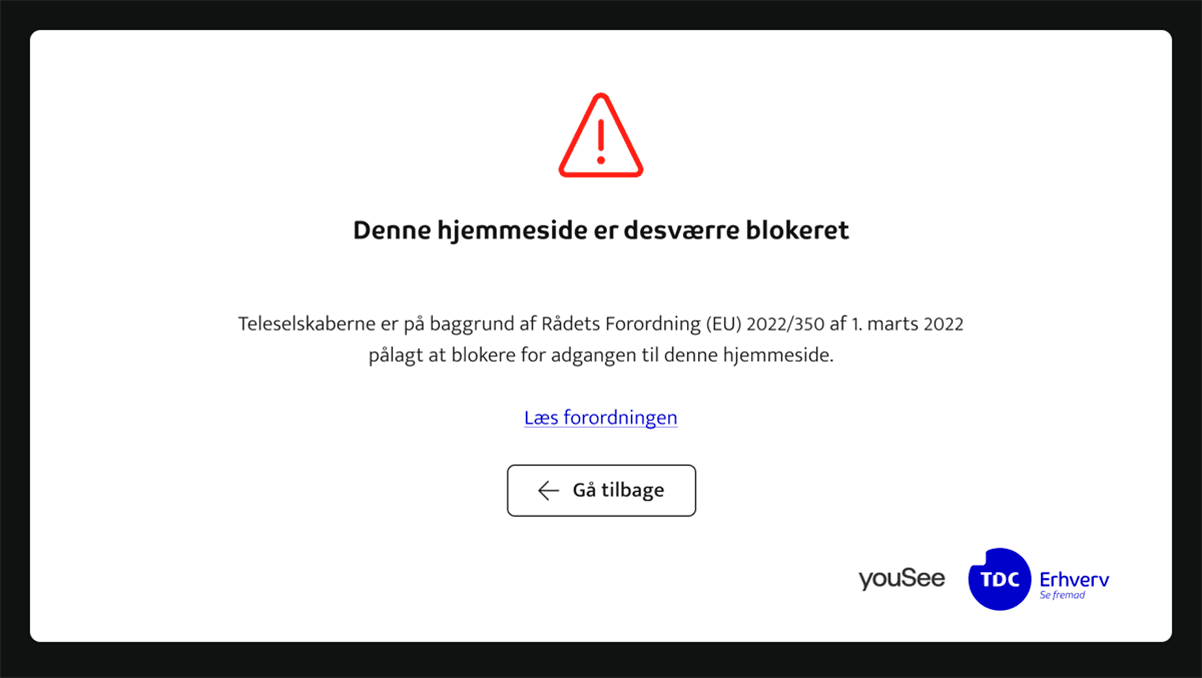Click the youSee wordmark logo

901,578
